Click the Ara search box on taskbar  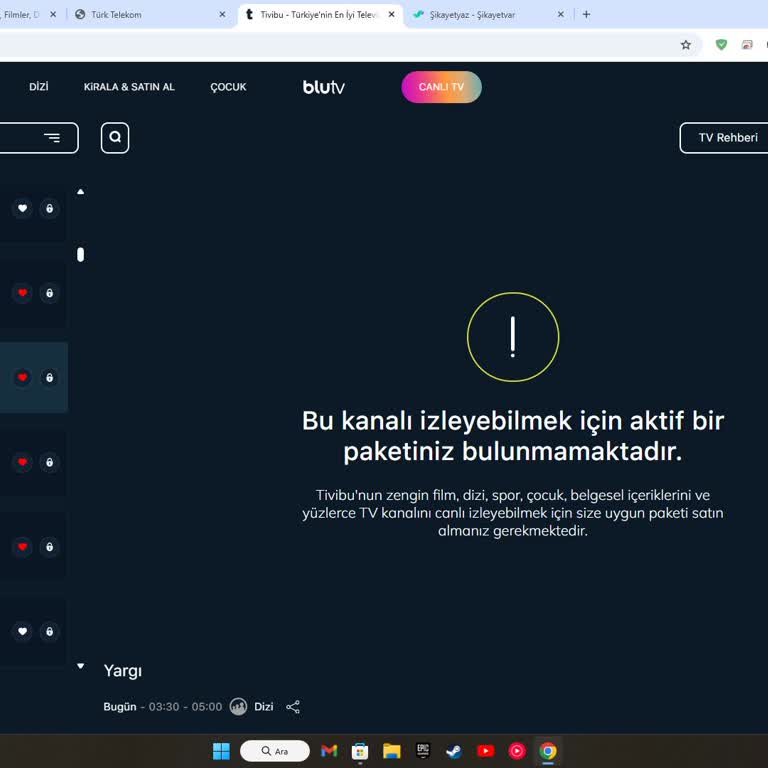[275, 751]
